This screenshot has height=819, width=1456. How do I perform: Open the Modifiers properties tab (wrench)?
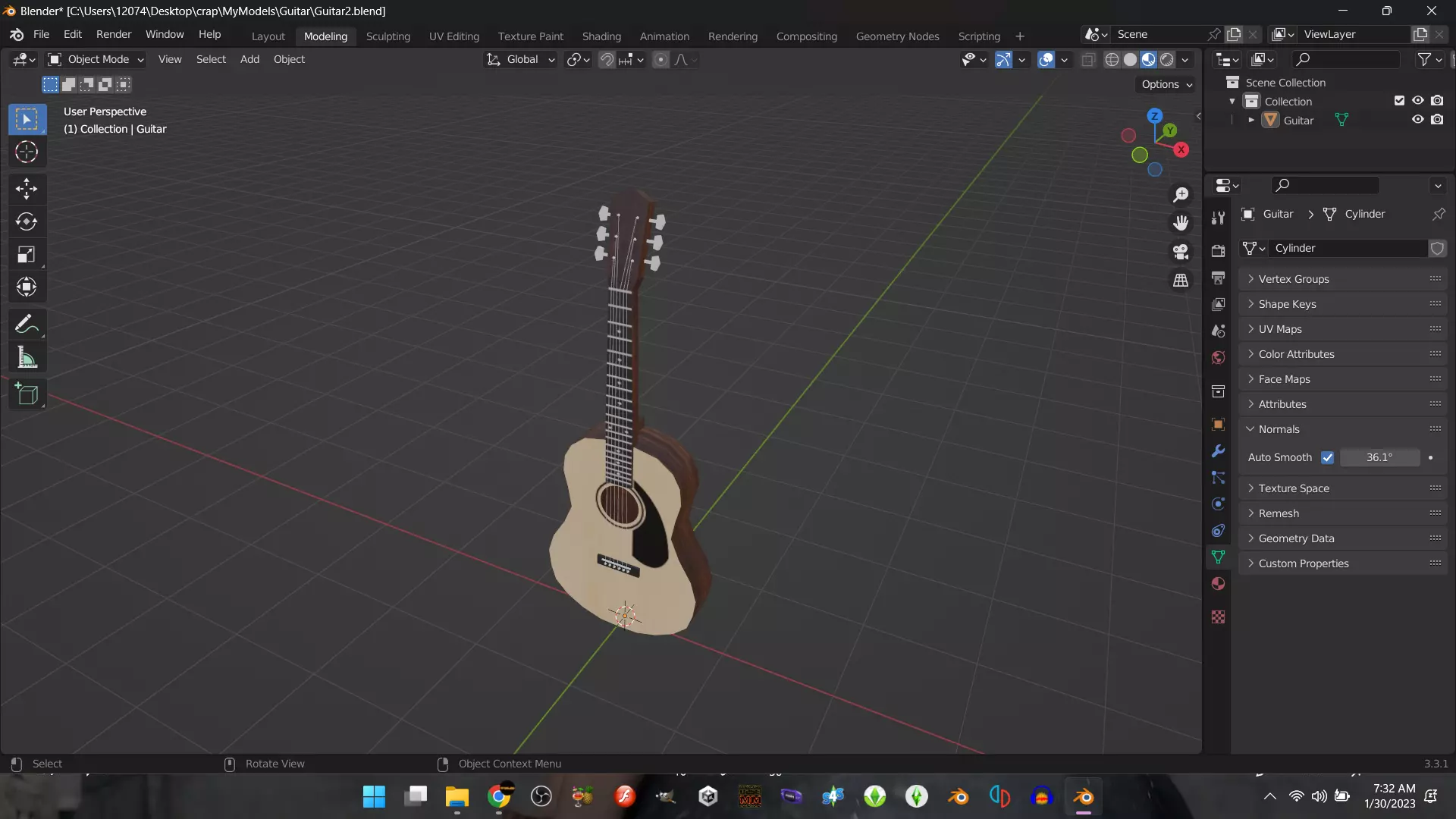tap(1218, 450)
